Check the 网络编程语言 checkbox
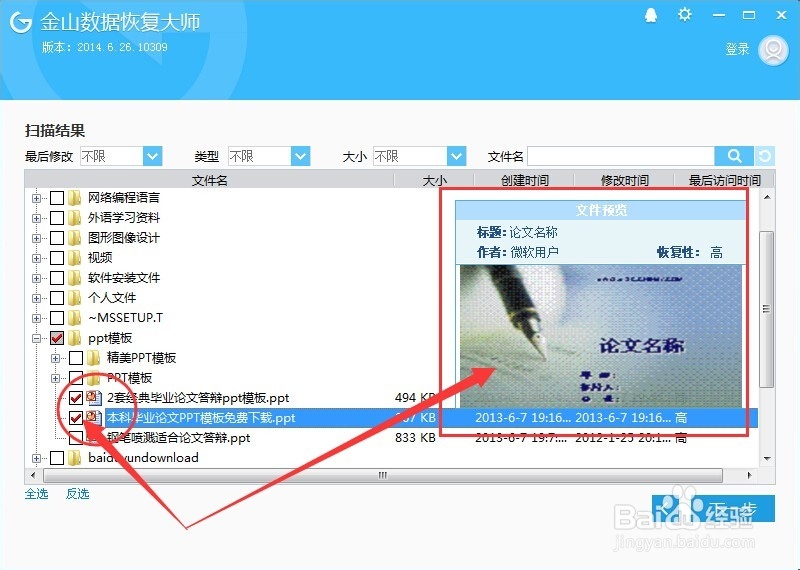 (57, 198)
